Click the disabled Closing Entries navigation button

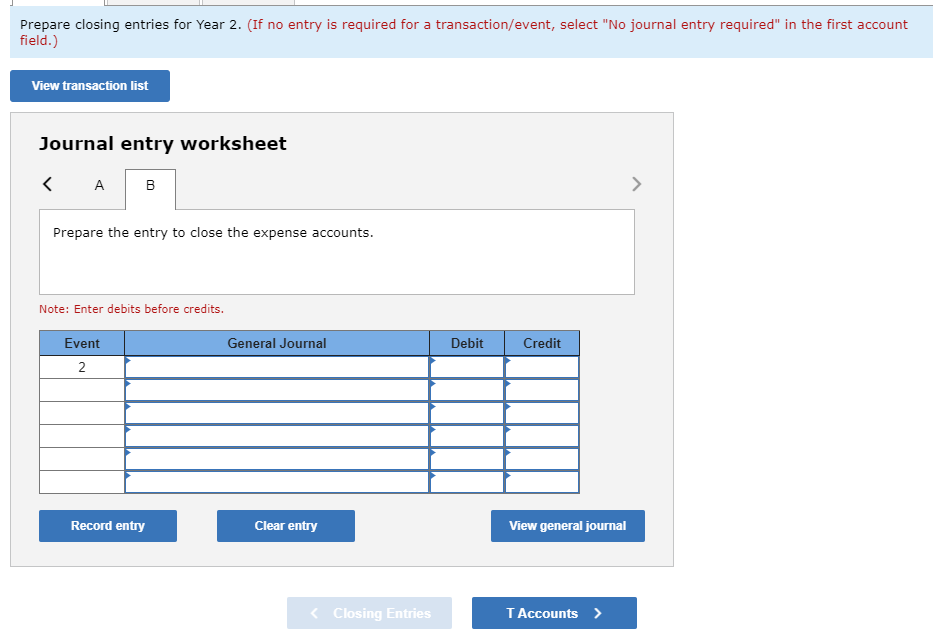tap(369, 612)
